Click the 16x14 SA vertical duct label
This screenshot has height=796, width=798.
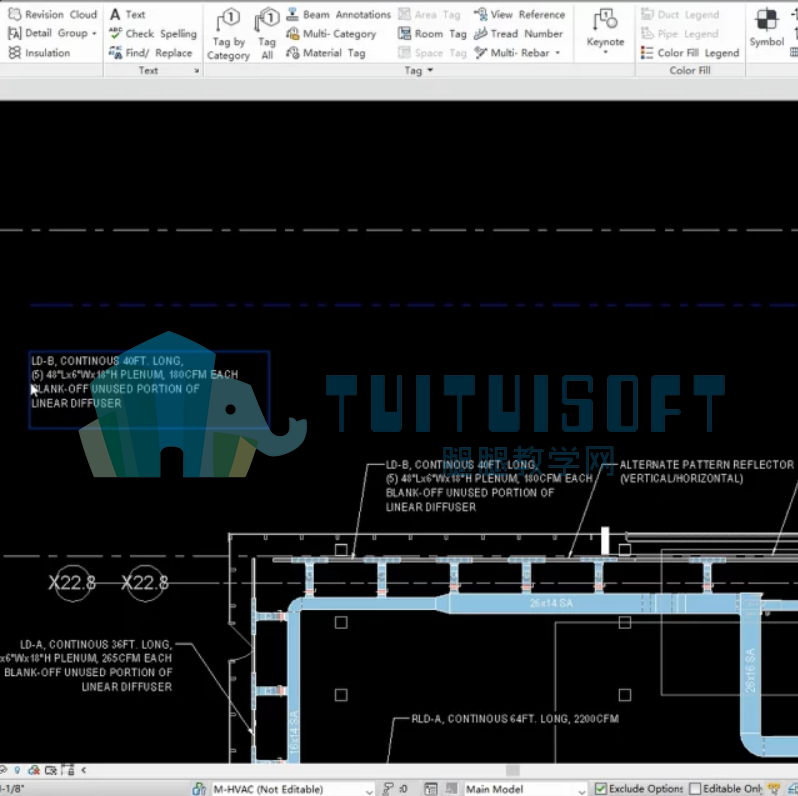(294, 733)
